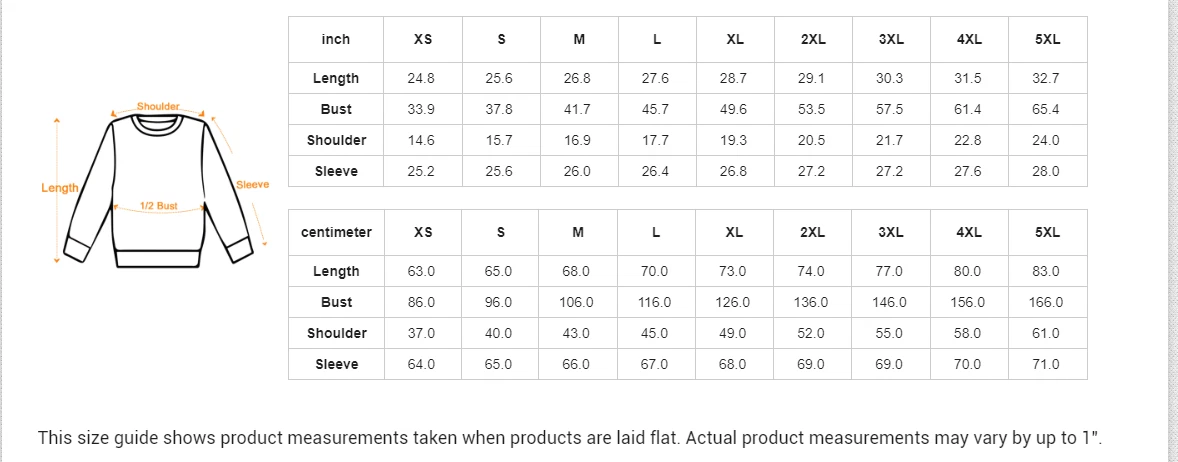This screenshot has height=462, width=1178.
Task: Select the 49.0 shoulder cell for XL in centimeters
Action: (x=734, y=333)
